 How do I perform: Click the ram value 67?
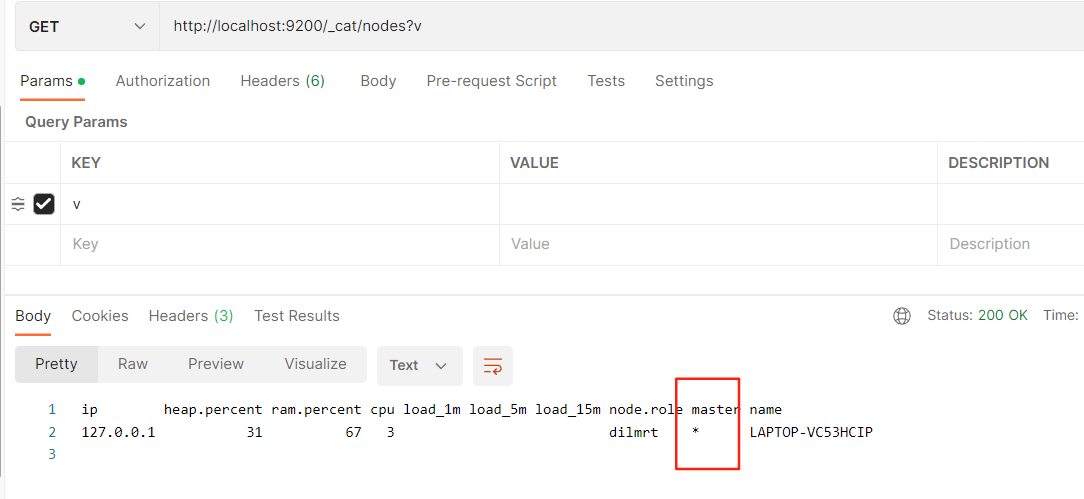click(x=353, y=433)
